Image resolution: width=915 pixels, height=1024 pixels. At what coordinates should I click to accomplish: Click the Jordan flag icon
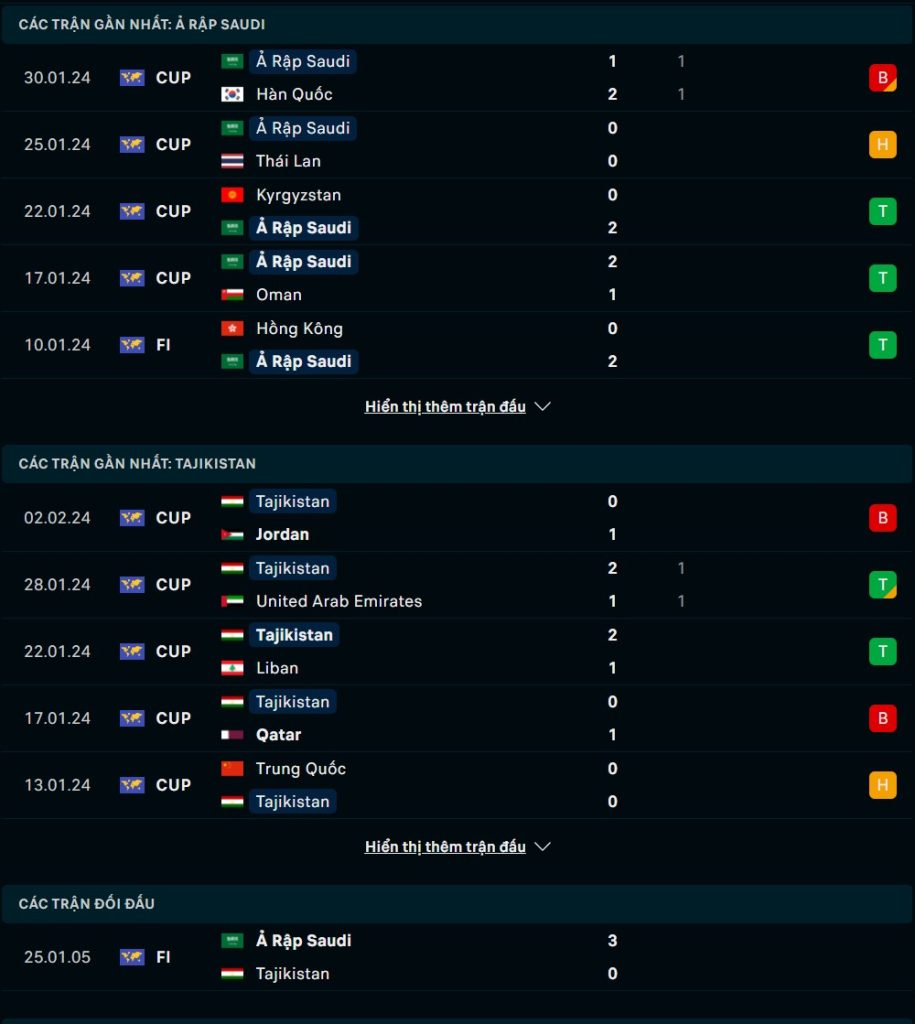point(232,534)
